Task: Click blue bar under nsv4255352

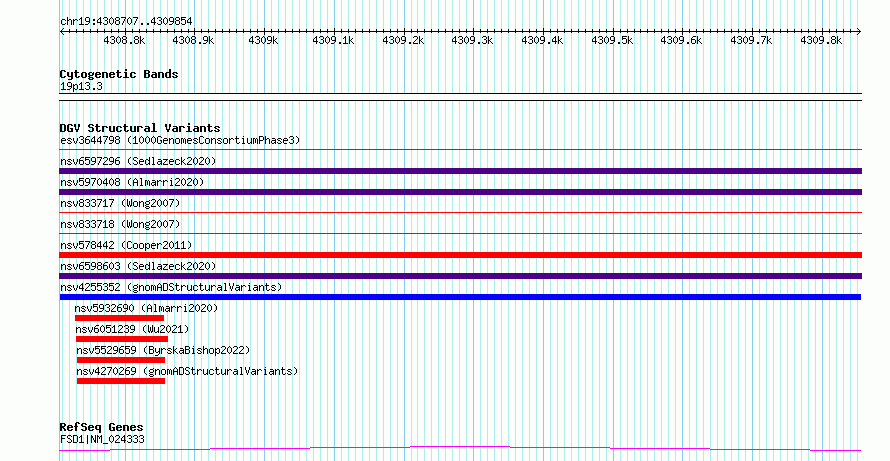Action: point(460,297)
